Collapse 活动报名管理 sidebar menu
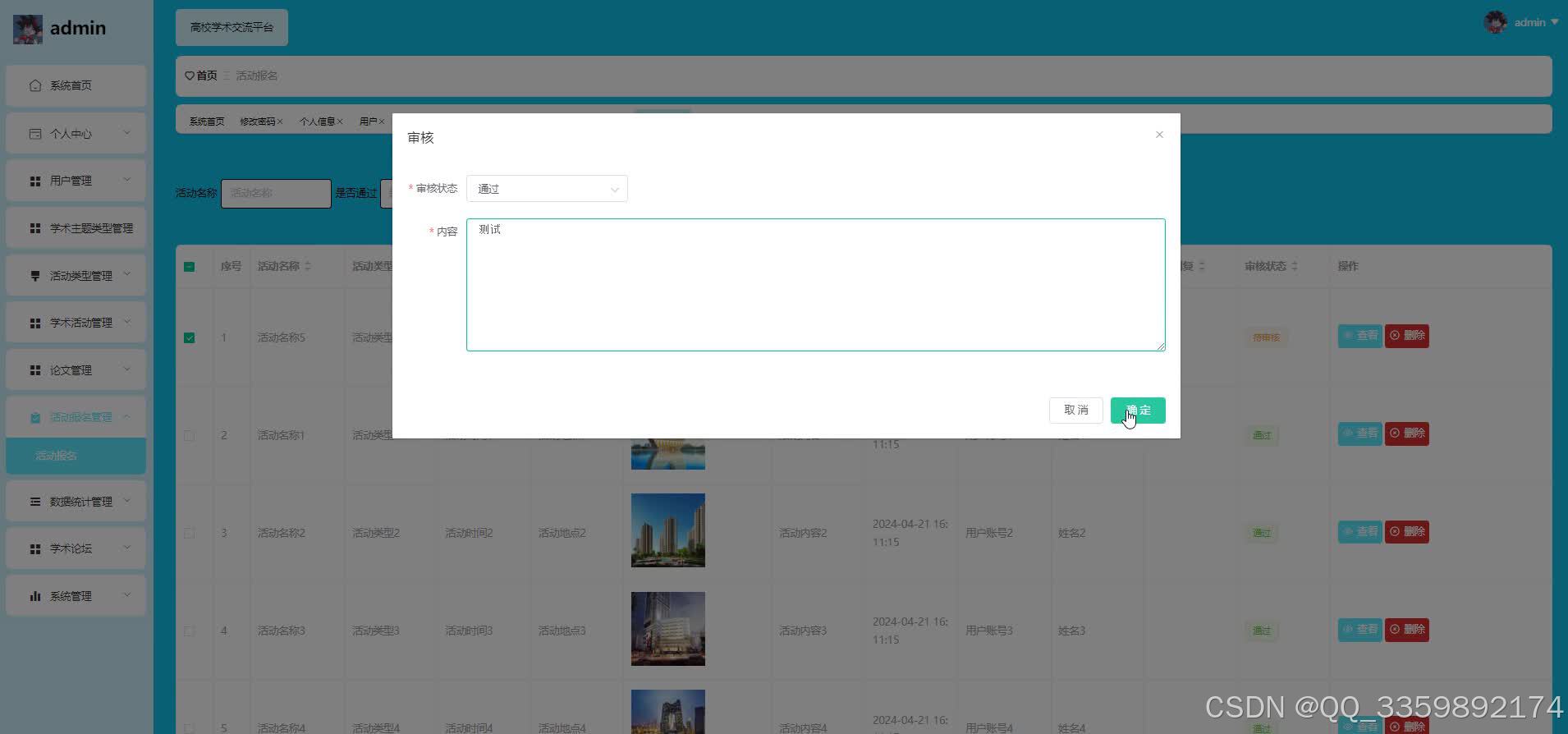The image size is (1568, 734). (x=76, y=417)
